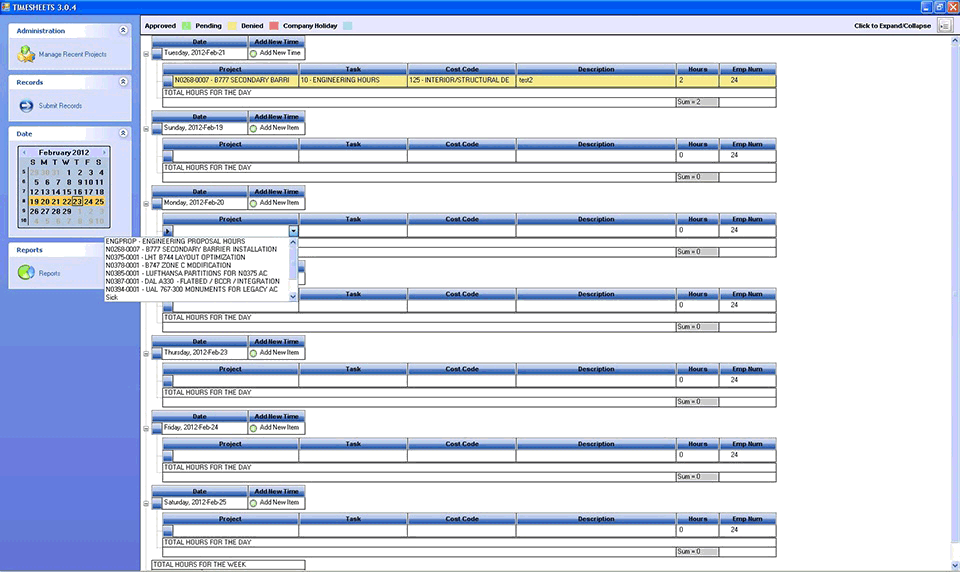Click main panel scroll up arrow
960x572 pixels.
pyautogui.click(x=954, y=40)
